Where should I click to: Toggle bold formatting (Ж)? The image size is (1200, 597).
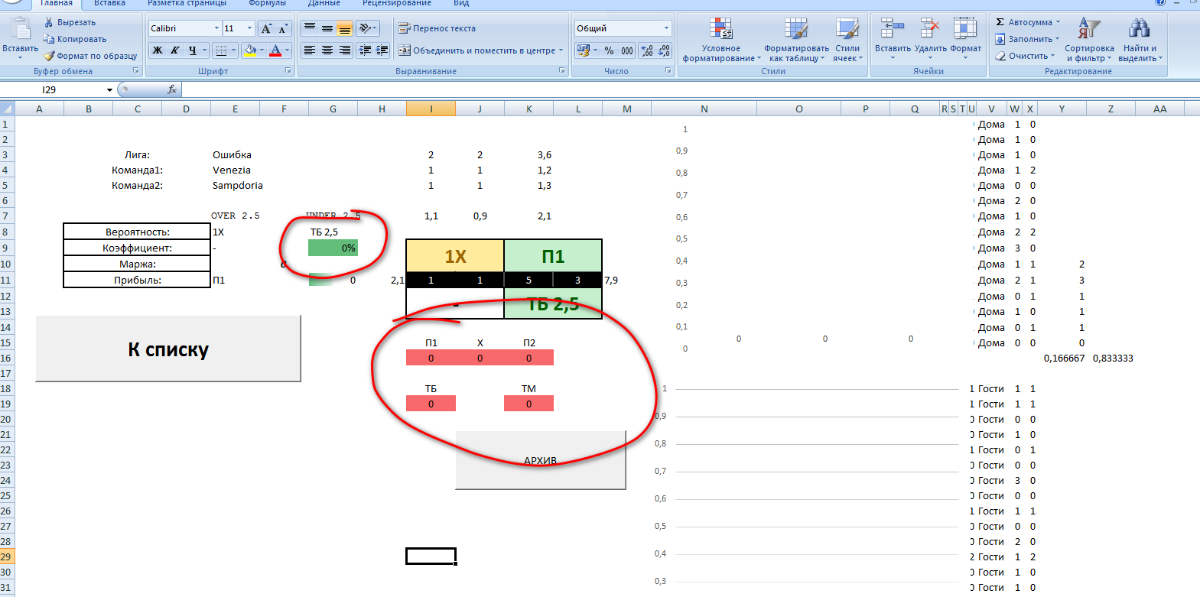(x=157, y=50)
